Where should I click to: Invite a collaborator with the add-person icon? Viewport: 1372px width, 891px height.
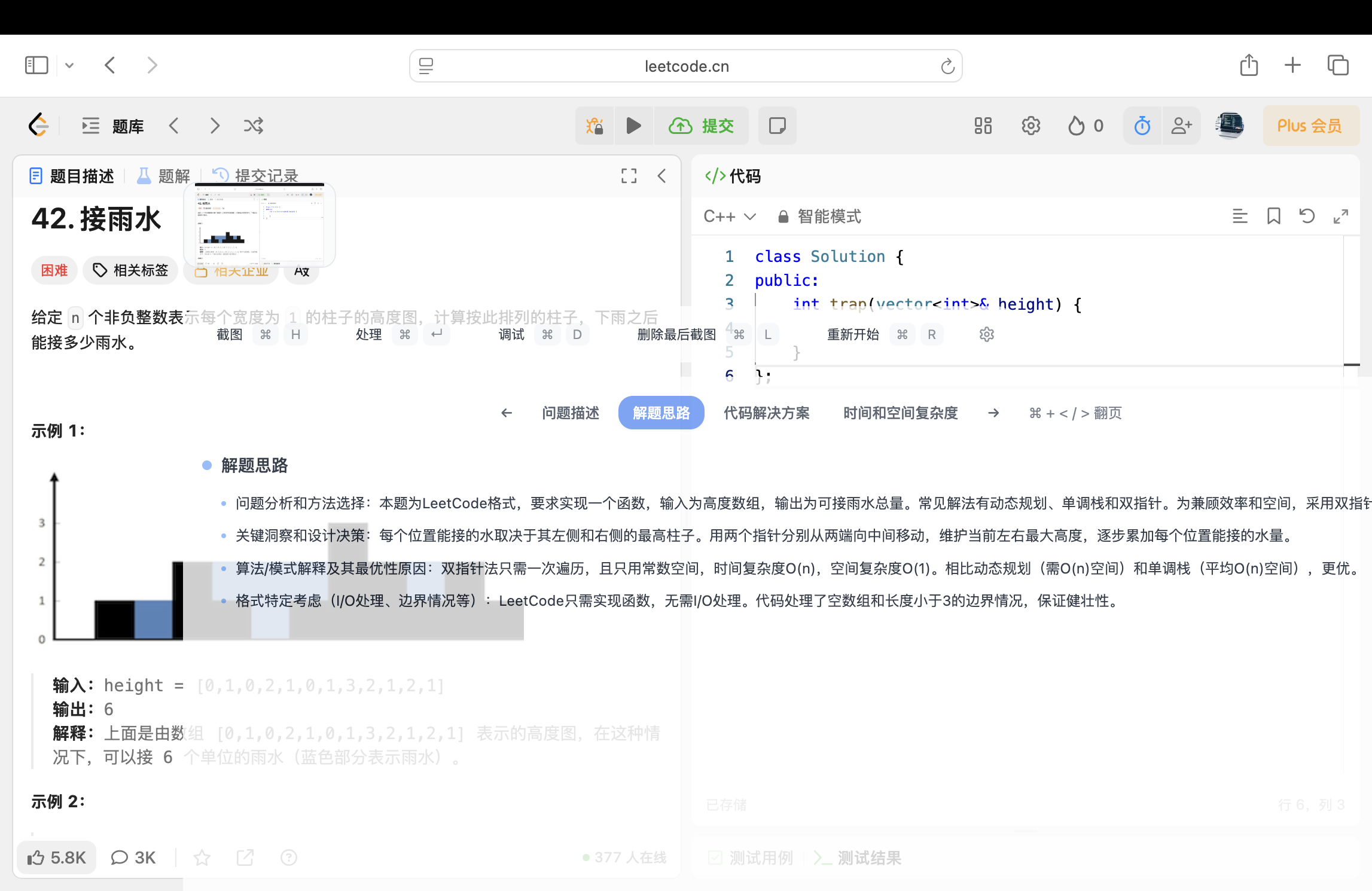tap(1181, 126)
